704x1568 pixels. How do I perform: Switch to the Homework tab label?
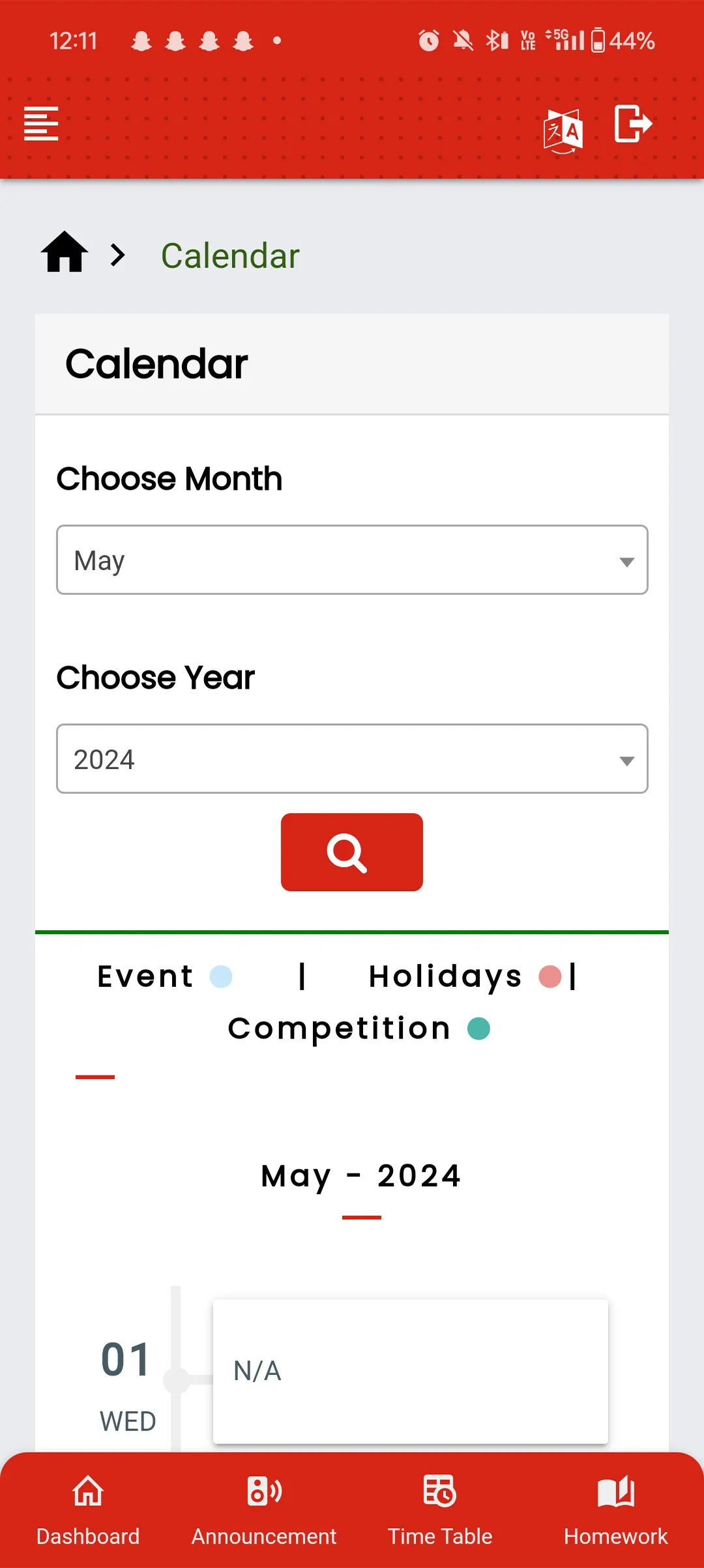[616, 1537]
